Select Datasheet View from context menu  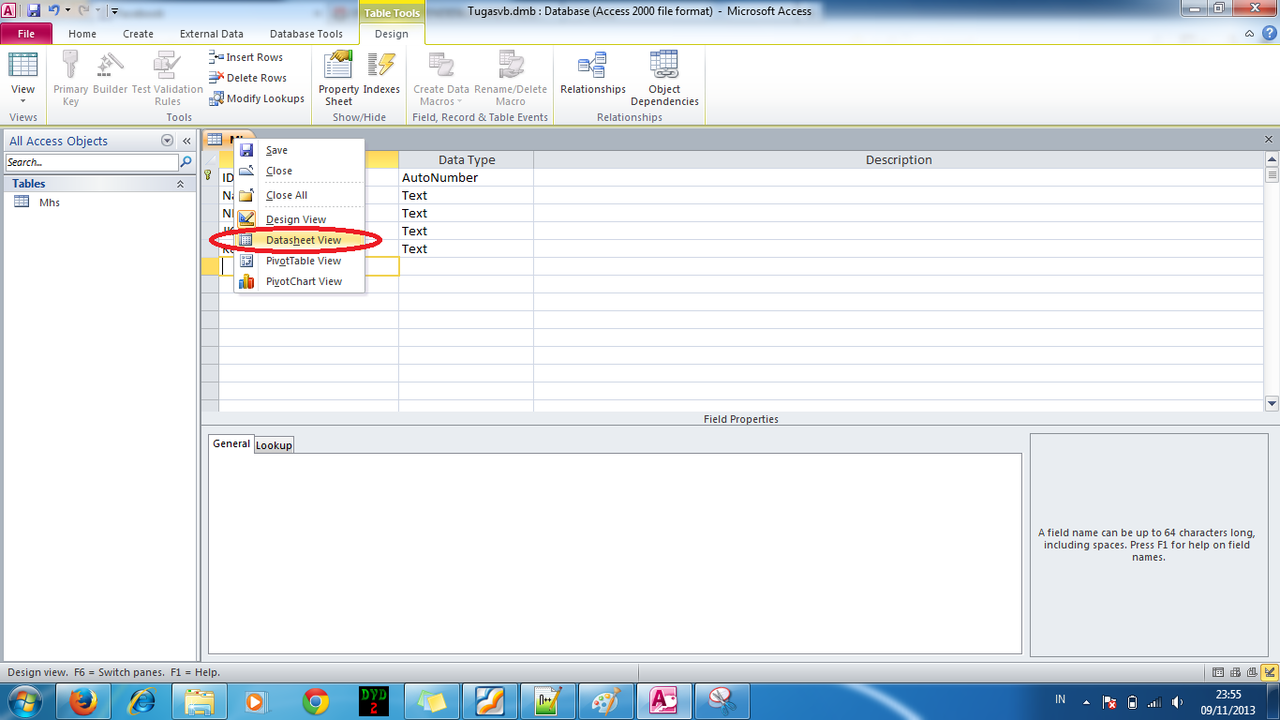[x=303, y=240]
